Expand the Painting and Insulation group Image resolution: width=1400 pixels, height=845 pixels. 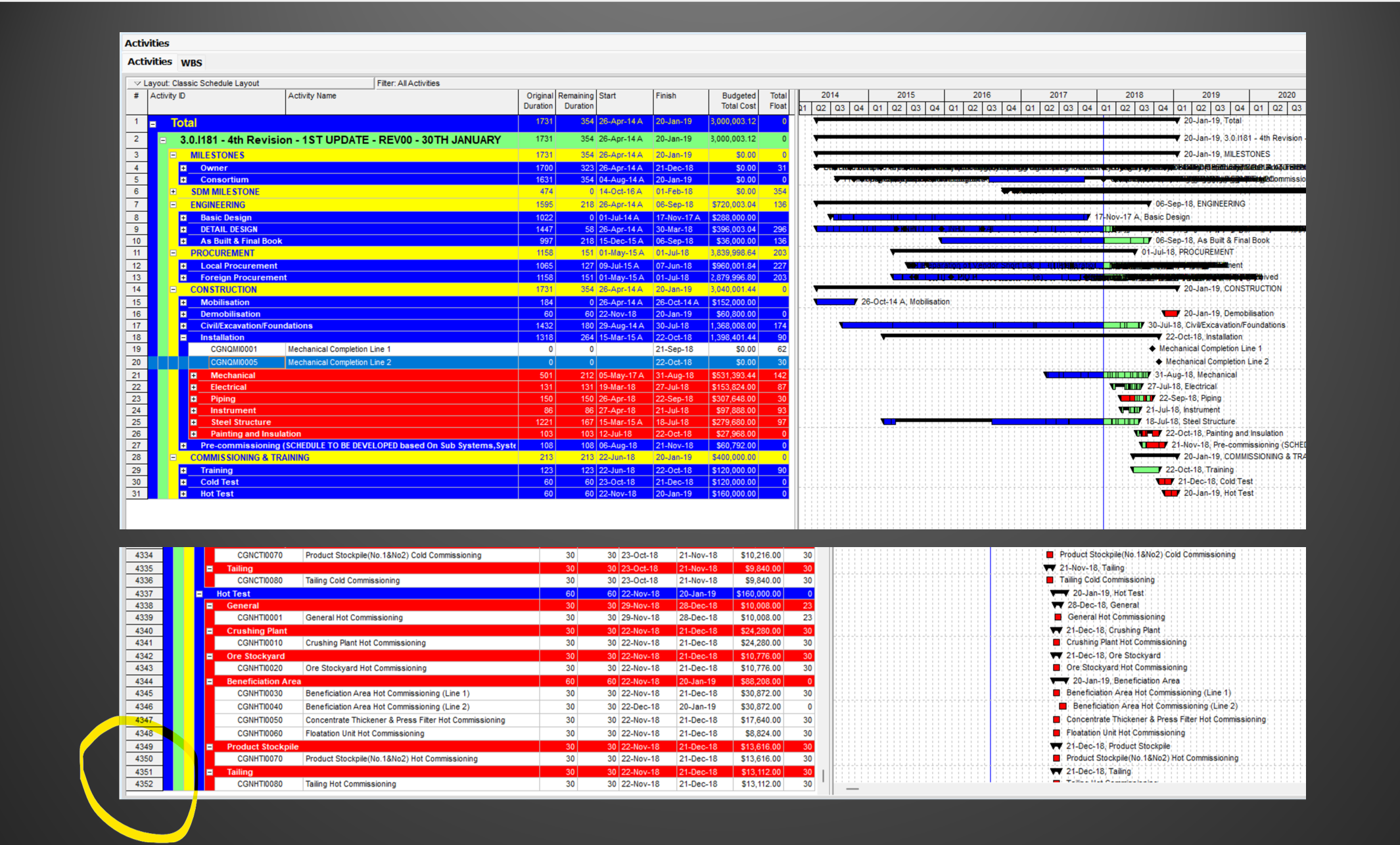click(194, 434)
